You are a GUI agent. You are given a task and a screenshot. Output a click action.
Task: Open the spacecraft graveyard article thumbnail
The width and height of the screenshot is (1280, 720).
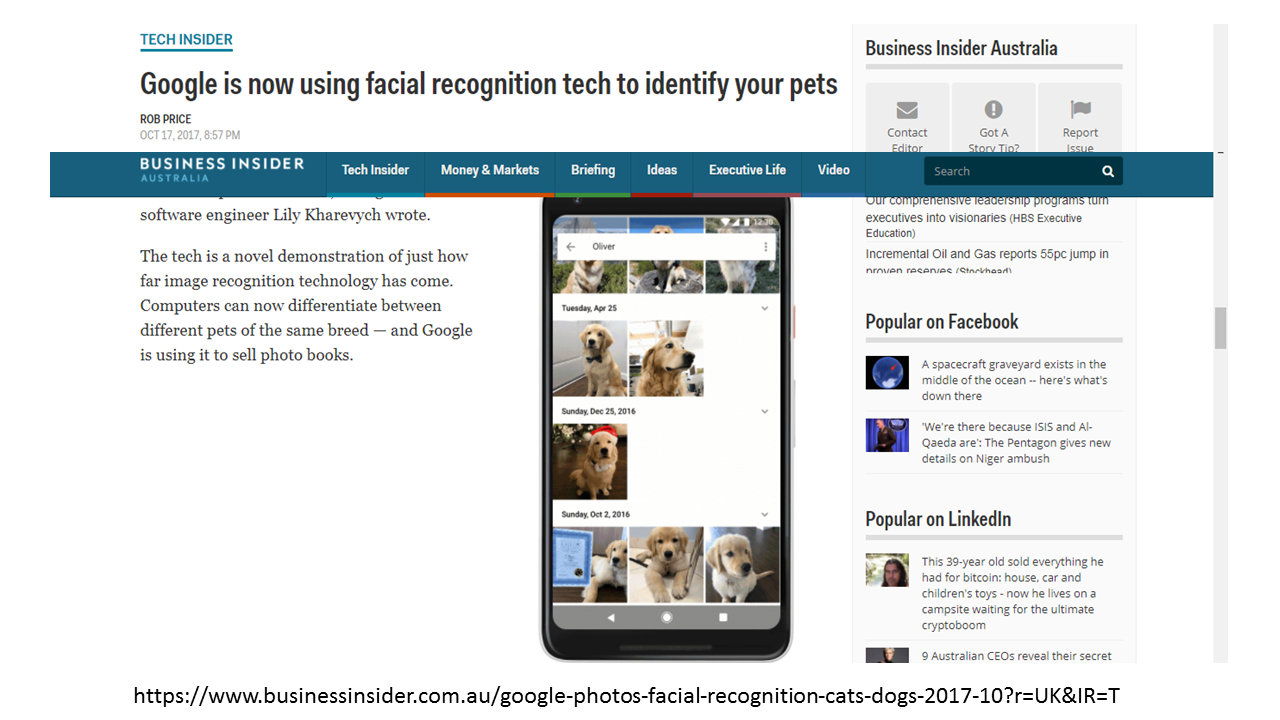click(887, 372)
